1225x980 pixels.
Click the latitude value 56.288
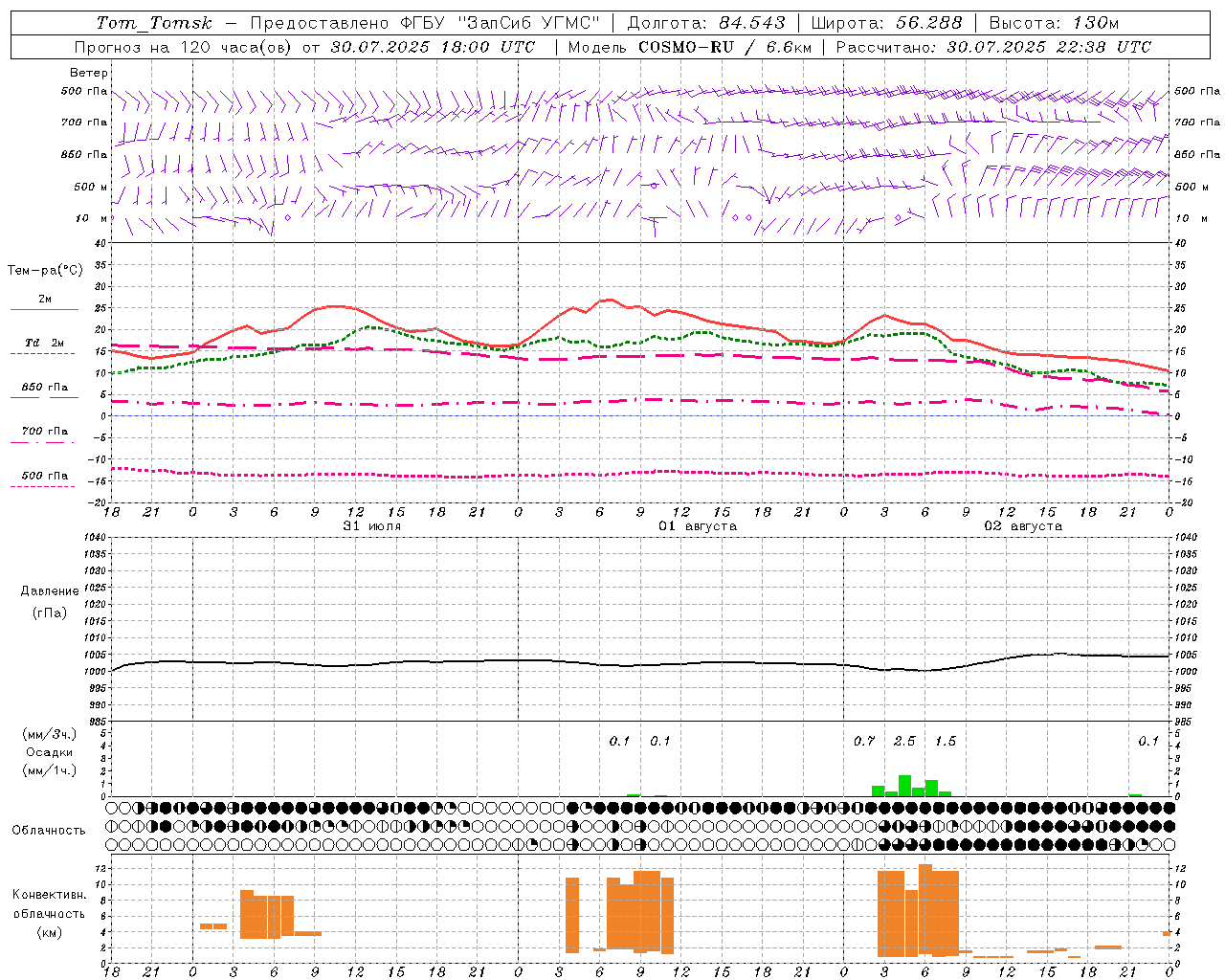(929, 23)
